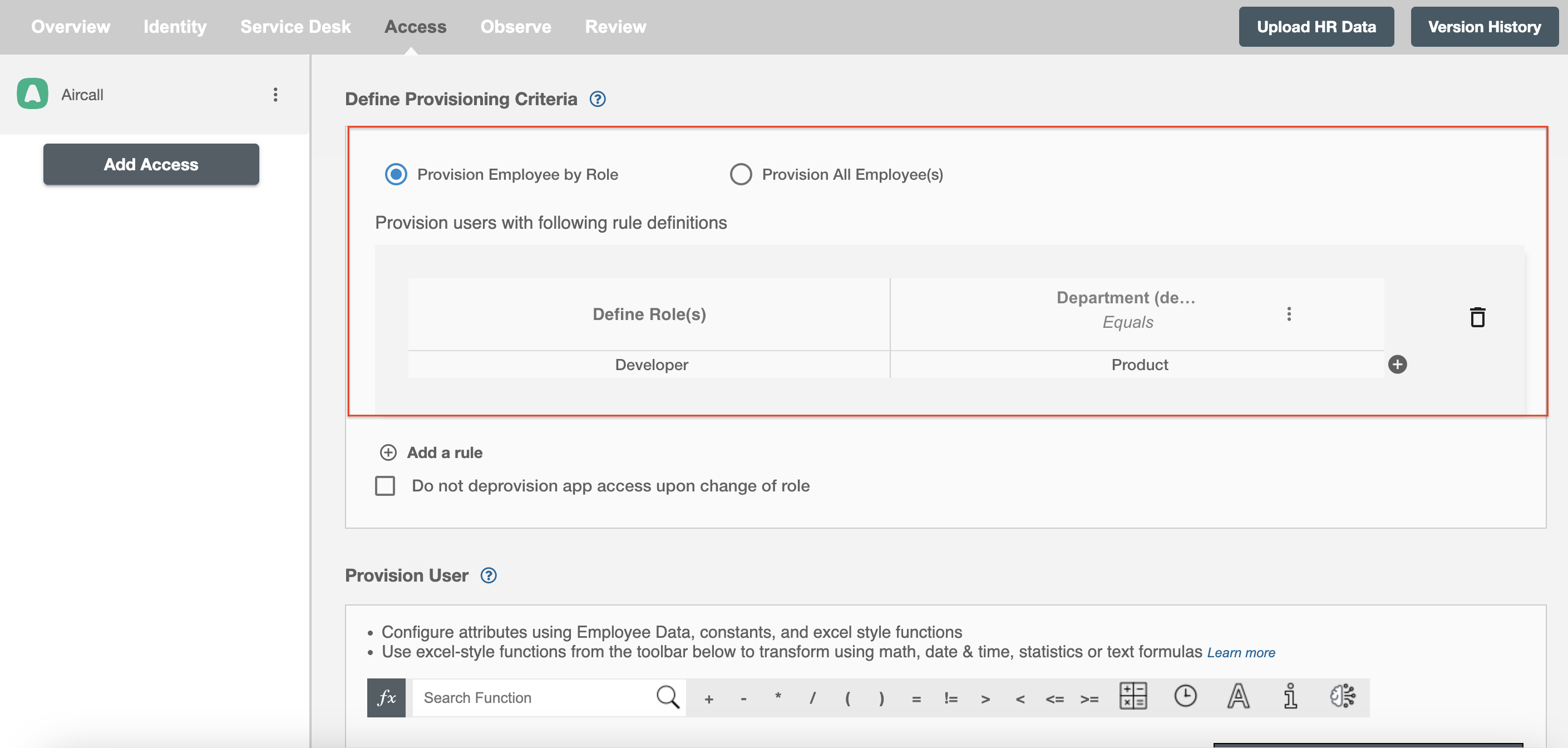This screenshot has height=748, width=1568.
Task: Open text functions letter A icon
Action: pos(1238,696)
